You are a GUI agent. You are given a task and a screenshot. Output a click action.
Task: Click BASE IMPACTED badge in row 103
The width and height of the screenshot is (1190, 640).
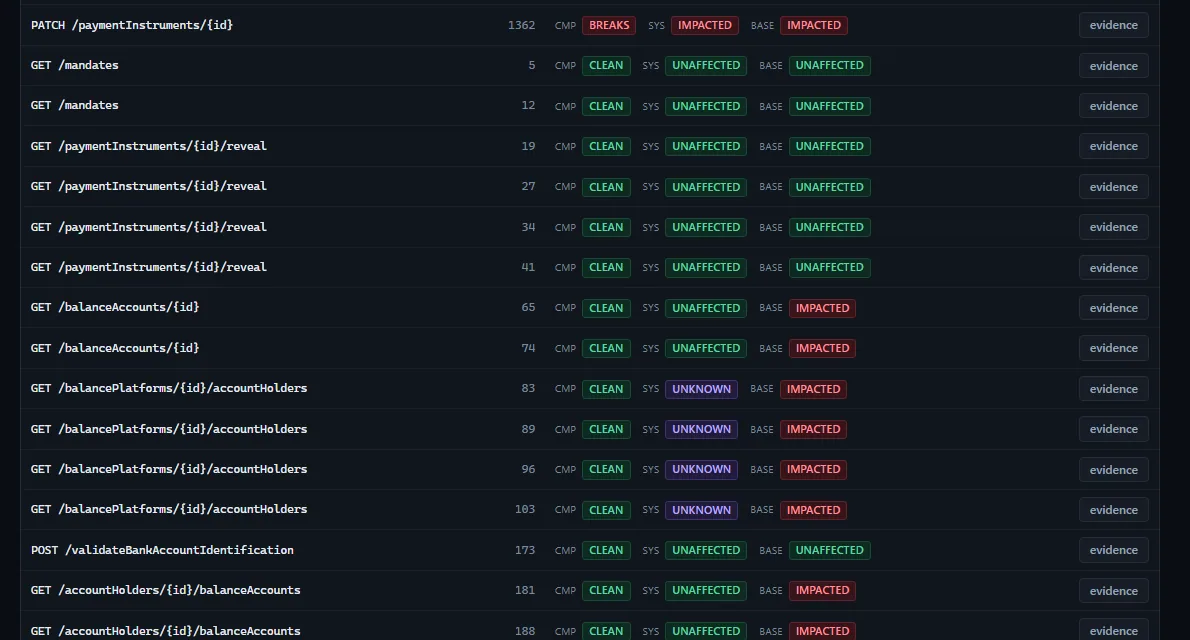point(814,509)
